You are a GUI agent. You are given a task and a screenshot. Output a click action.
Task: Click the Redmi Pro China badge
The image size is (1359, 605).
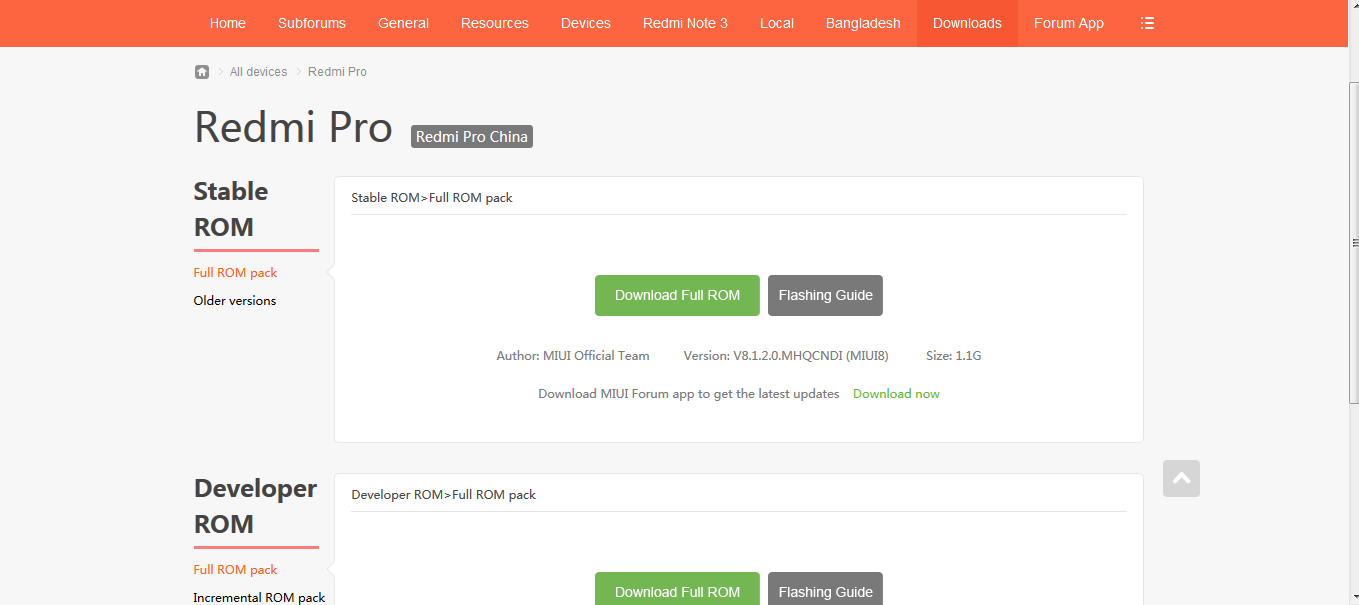[x=471, y=137]
